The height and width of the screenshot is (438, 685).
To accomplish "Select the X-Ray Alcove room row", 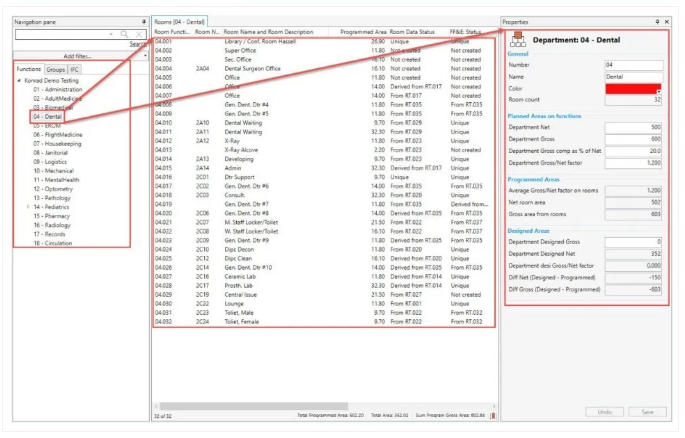I will tap(324, 150).
